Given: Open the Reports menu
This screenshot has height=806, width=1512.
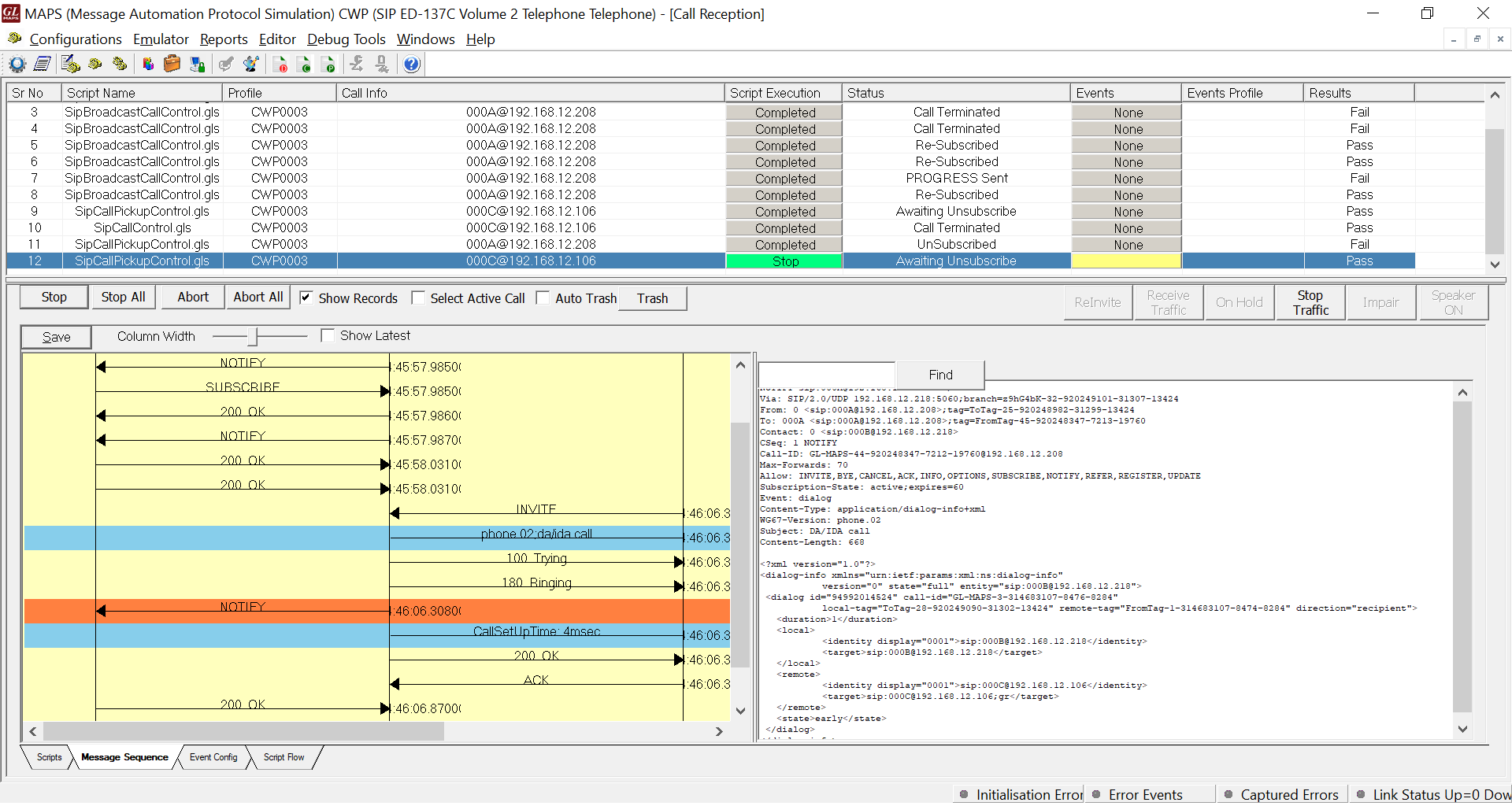Looking at the screenshot, I should [x=224, y=39].
